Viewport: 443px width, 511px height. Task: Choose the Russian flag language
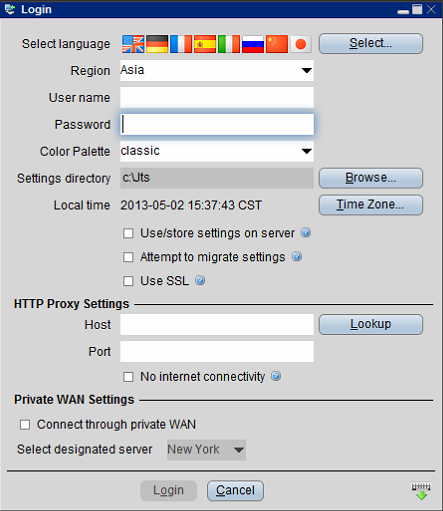point(253,44)
